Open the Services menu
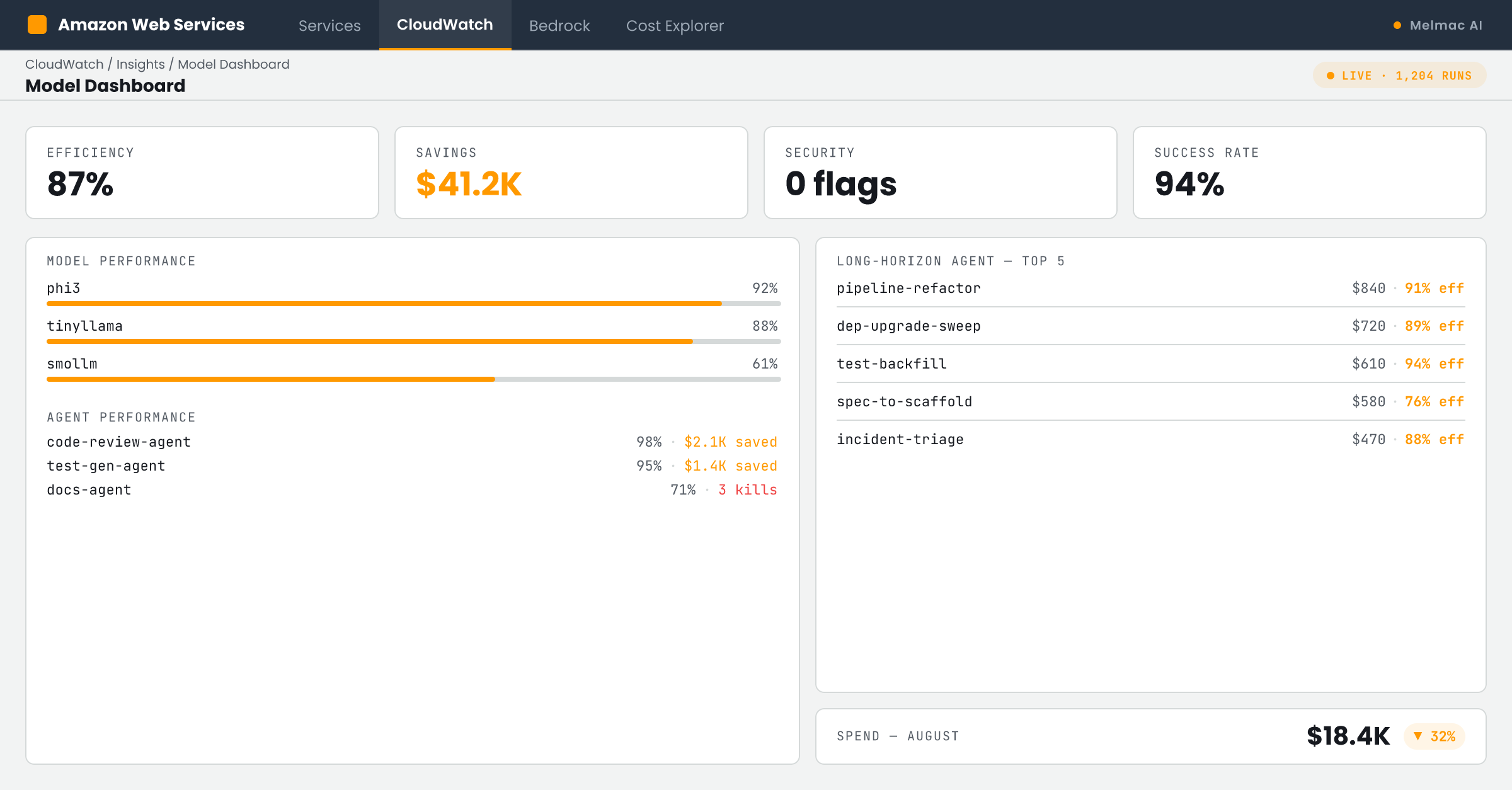1512x790 pixels. pyautogui.click(x=329, y=25)
